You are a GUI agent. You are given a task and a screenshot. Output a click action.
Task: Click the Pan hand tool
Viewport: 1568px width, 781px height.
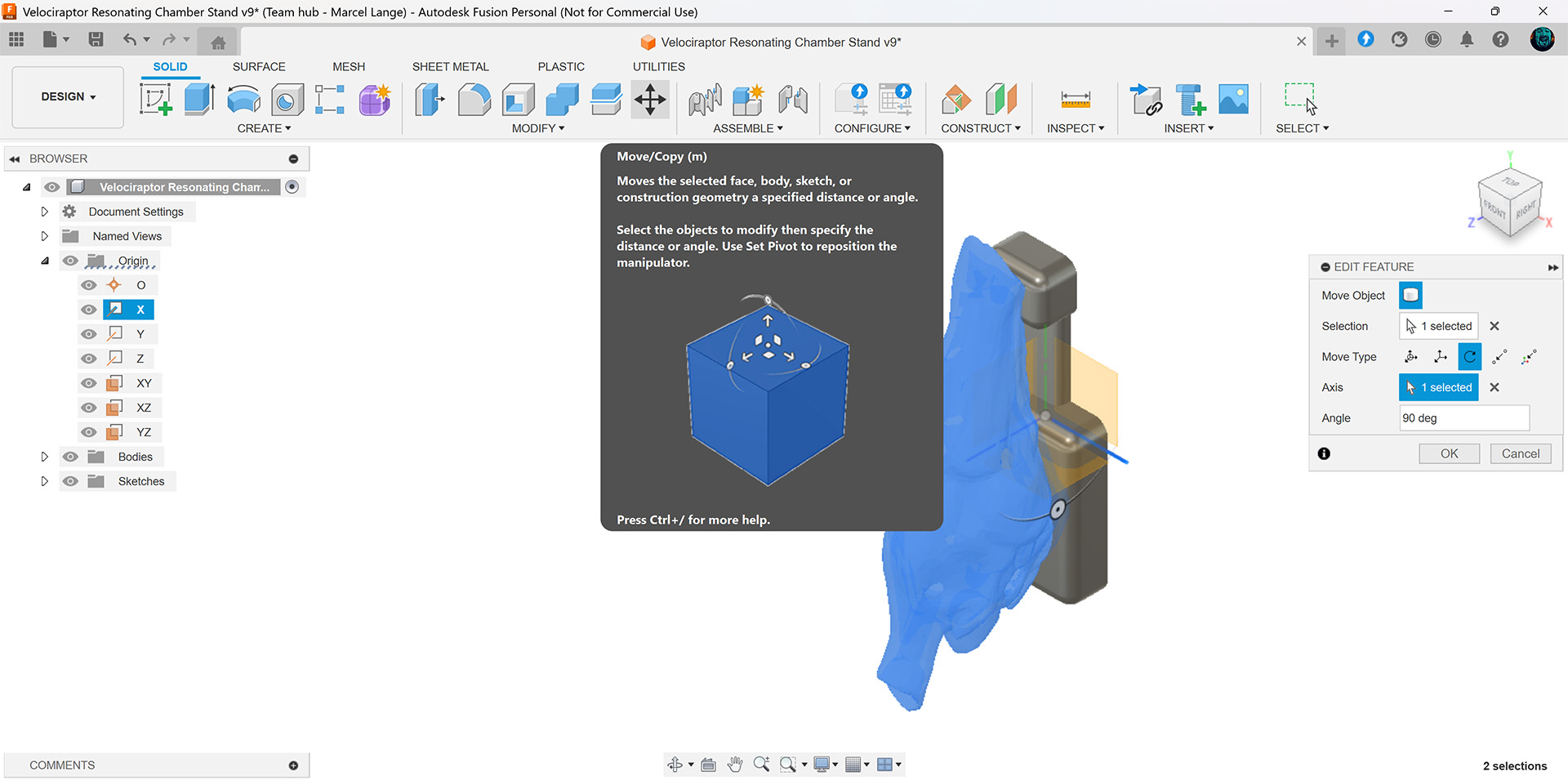735,765
